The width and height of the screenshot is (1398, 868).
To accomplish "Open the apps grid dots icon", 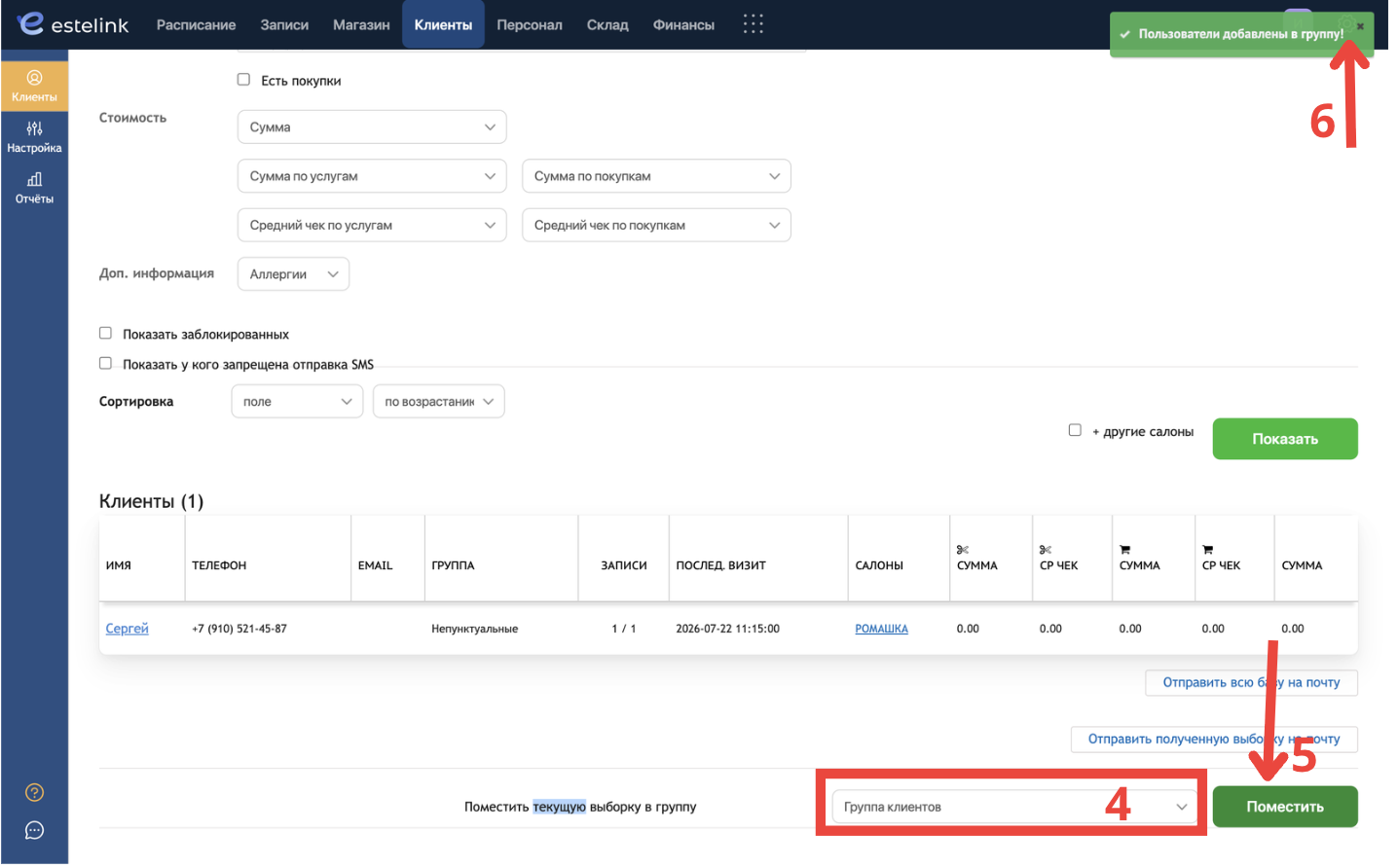I will coord(753,24).
